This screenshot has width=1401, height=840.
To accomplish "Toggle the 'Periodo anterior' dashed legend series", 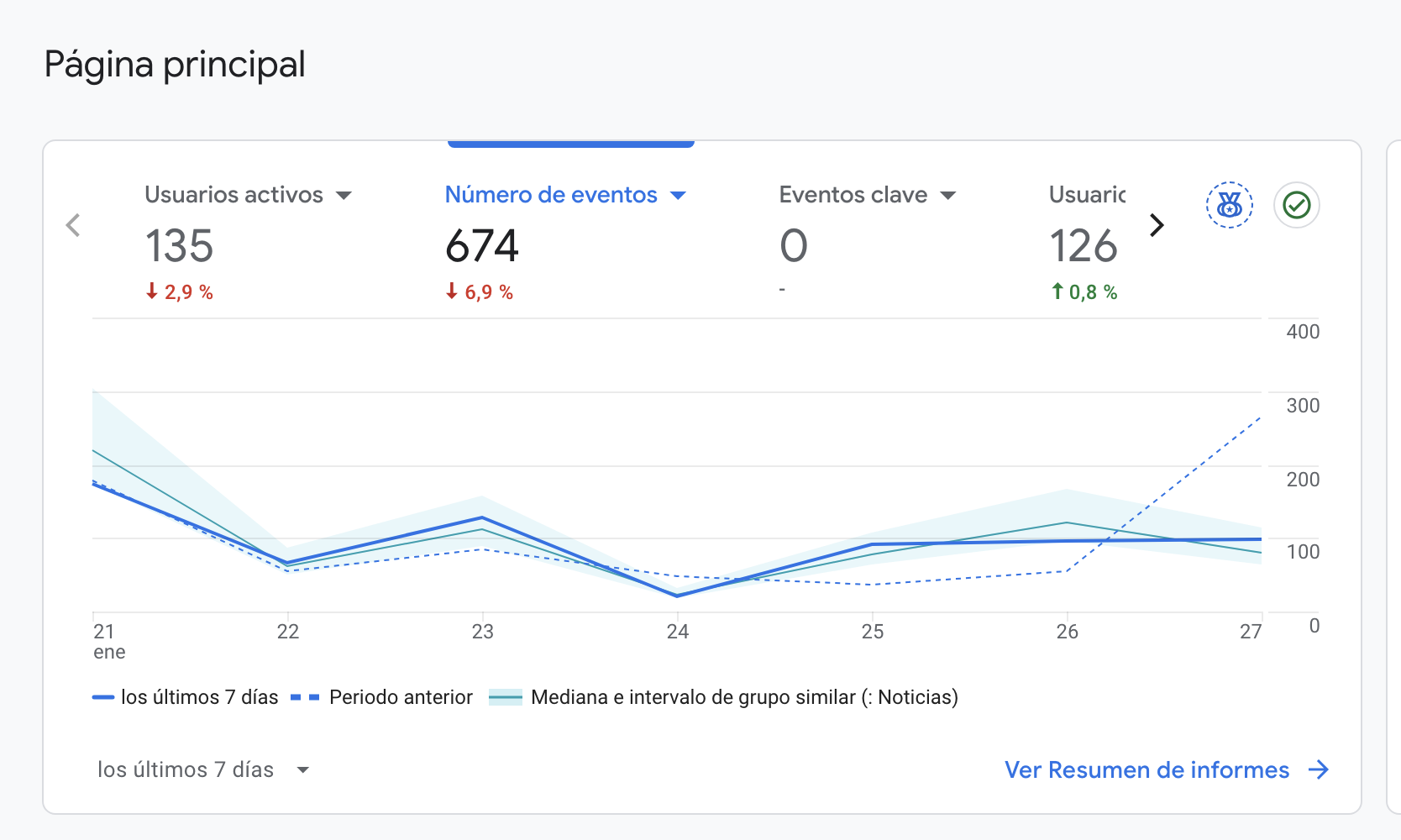I will pyautogui.click(x=382, y=696).
